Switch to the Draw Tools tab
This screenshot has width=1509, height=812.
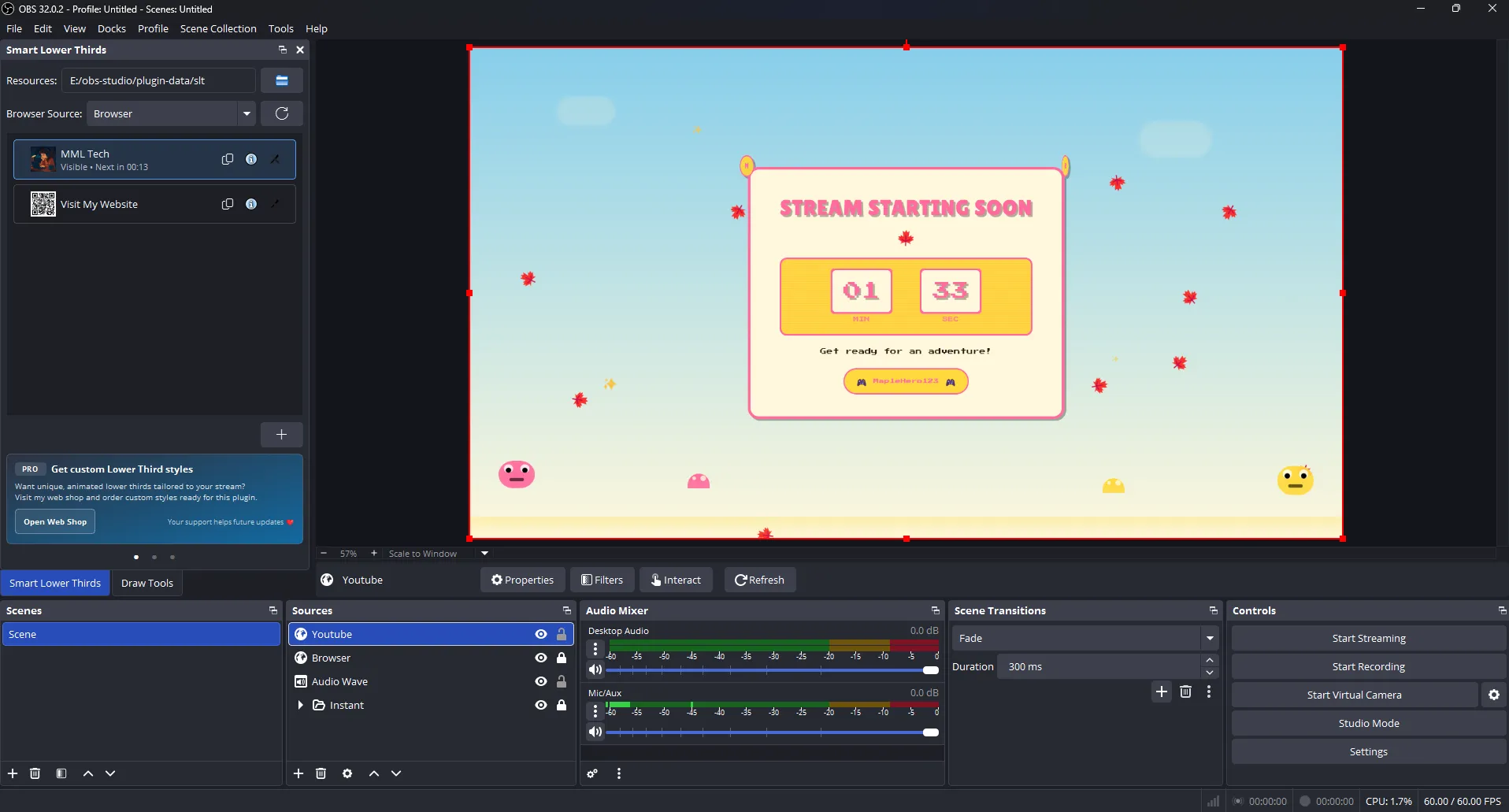click(x=147, y=583)
